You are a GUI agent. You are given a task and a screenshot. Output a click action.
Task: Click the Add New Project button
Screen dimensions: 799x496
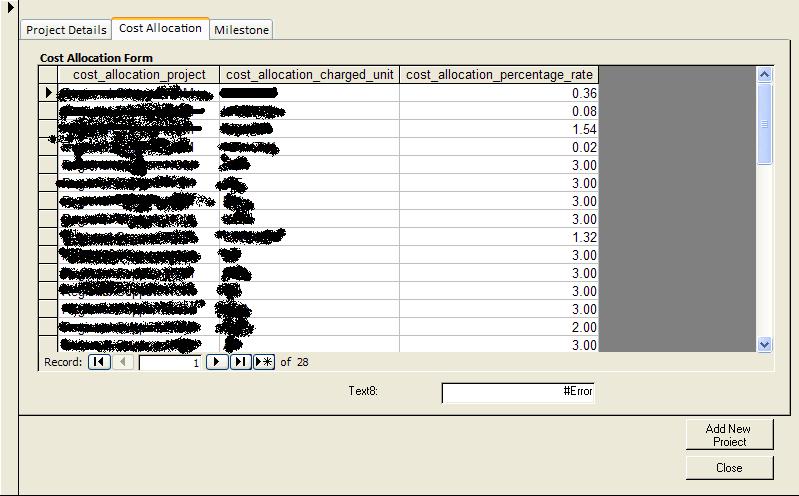click(x=729, y=435)
